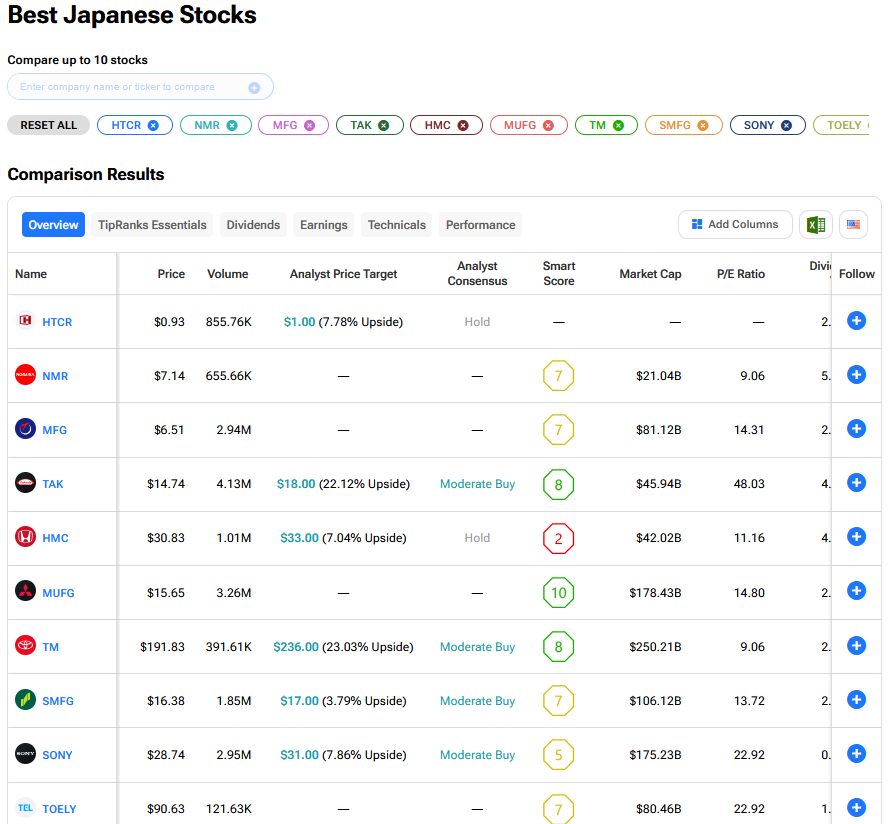Select the Technicals tab

[x=397, y=225]
